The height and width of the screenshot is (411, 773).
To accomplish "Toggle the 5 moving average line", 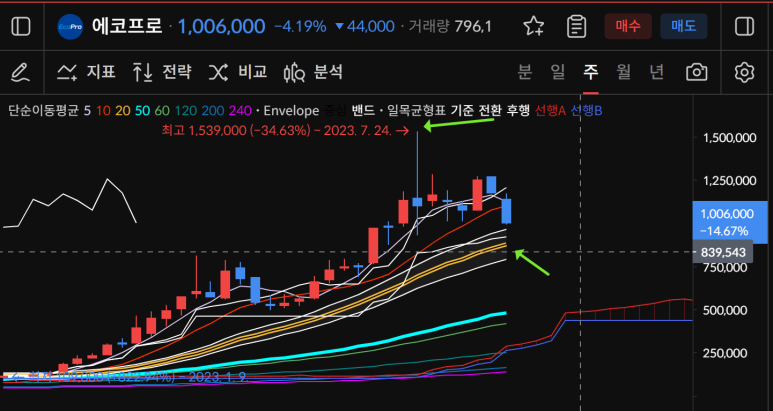I will click(87, 111).
